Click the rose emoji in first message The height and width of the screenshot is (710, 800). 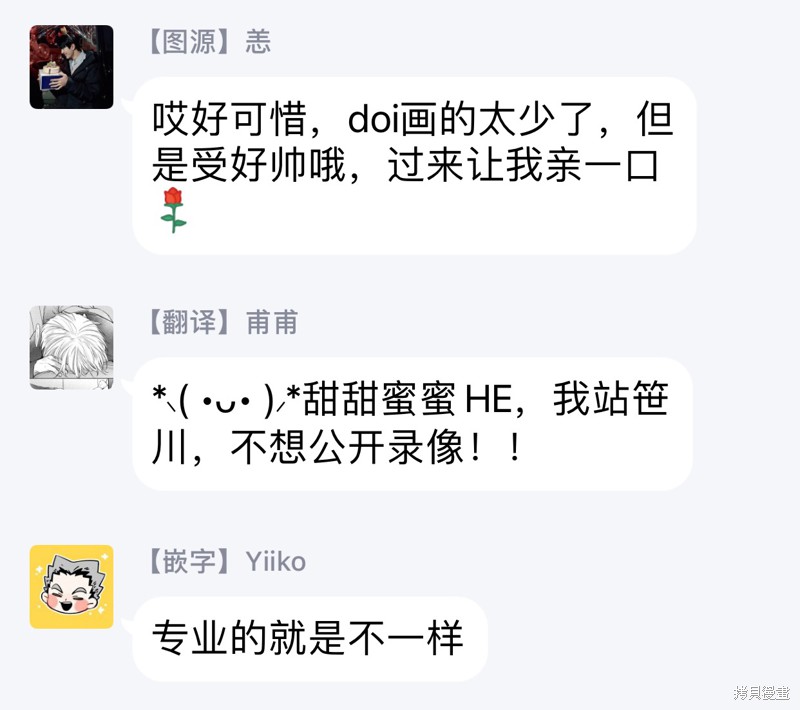(173, 210)
